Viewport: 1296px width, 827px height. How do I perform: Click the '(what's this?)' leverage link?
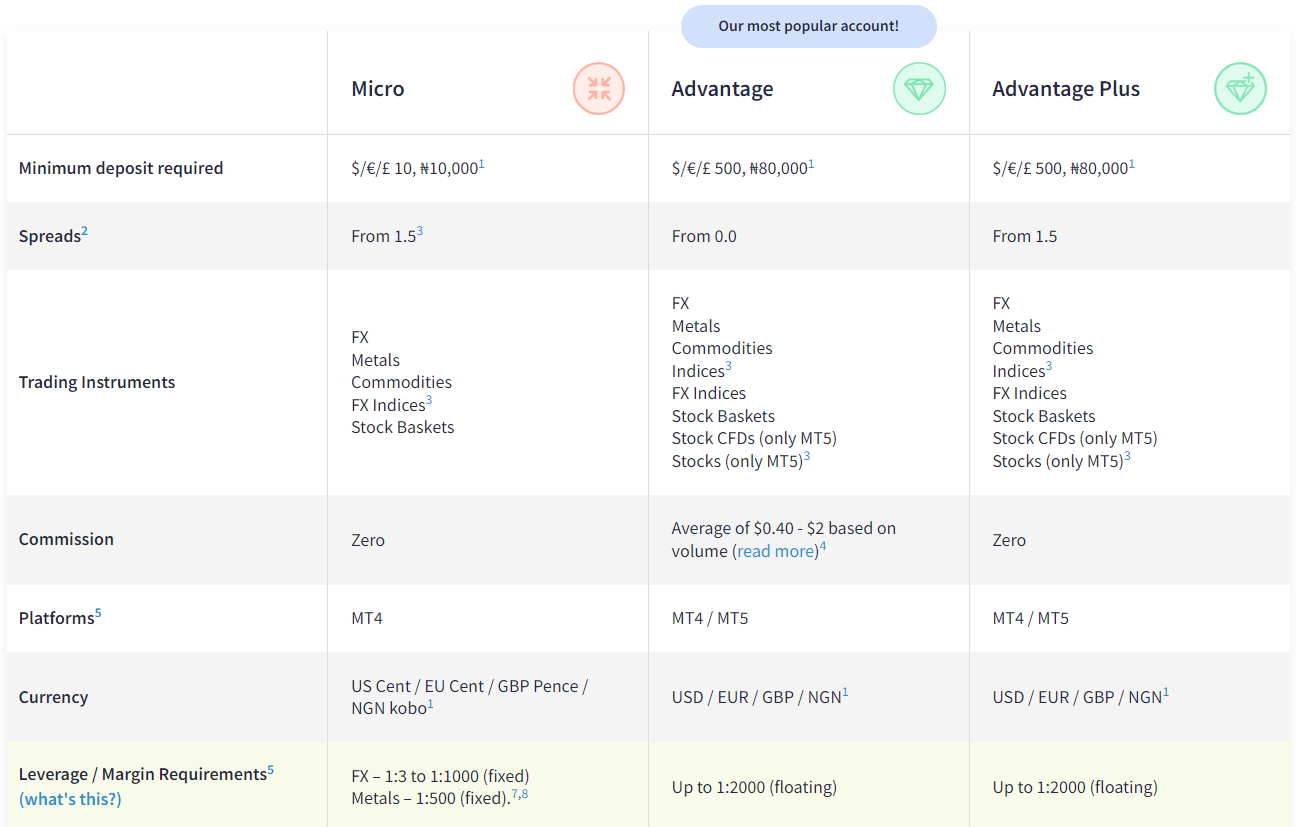pyautogui.click(x=70, y=799)
